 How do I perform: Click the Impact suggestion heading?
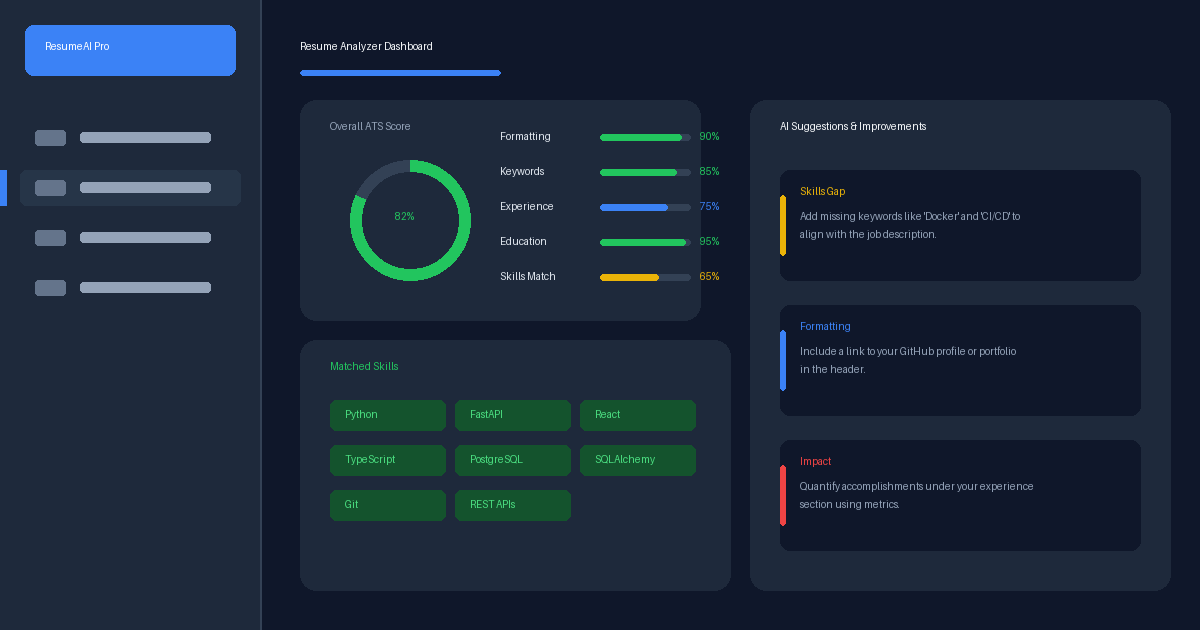coord(815,462)
